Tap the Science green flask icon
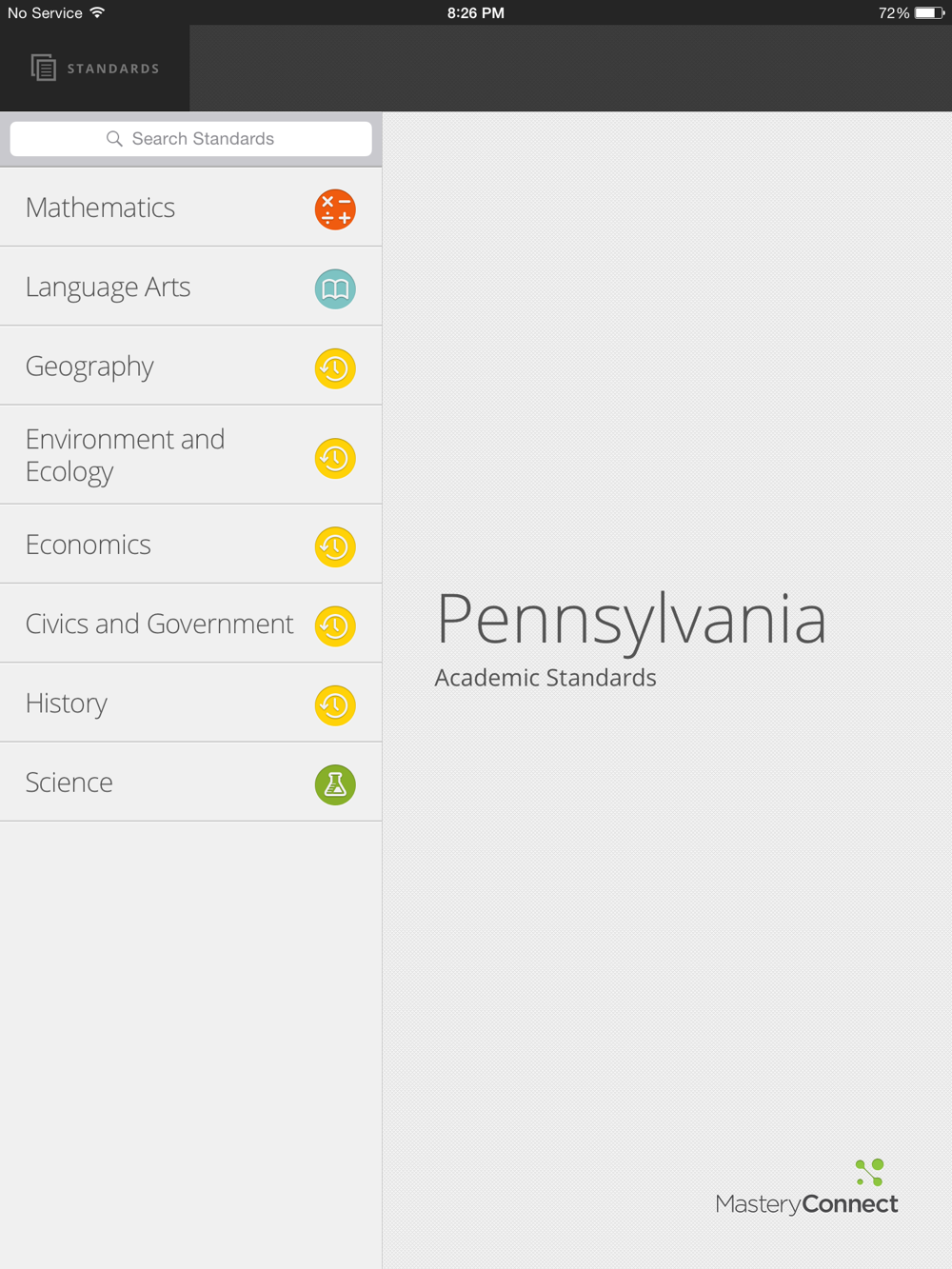 pos(335,784)
